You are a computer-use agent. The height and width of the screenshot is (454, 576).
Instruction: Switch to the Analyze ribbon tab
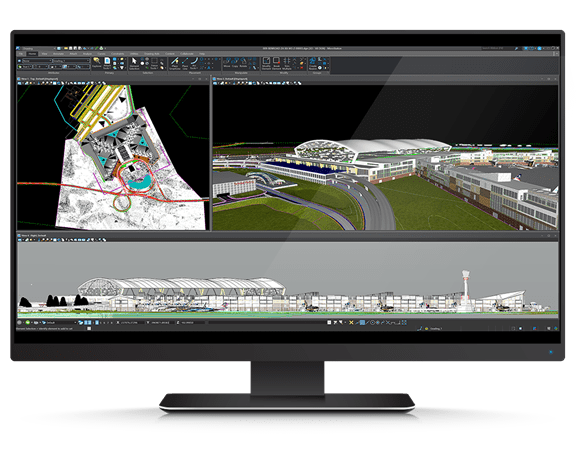87,54
